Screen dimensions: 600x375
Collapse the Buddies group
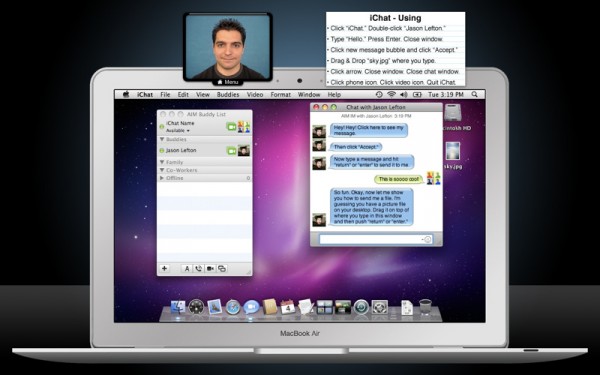(x=162, y=140)
